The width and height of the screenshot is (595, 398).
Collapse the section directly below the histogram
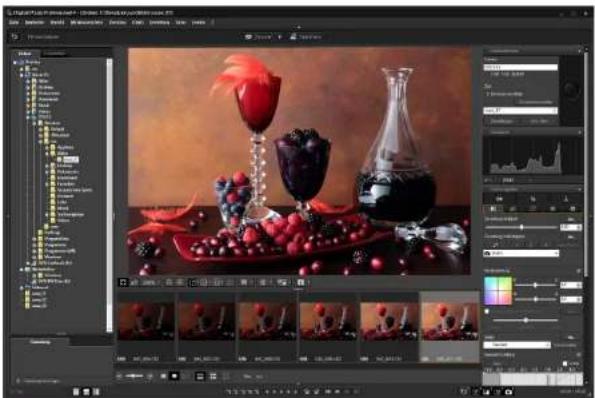tap(579, 189)
